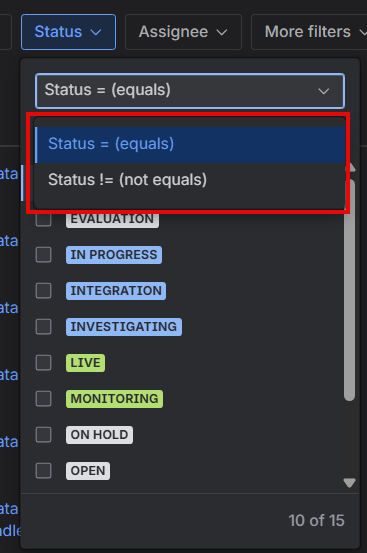
Task: Choose 'Status != (not equals)' option
Action: point(190,180)
